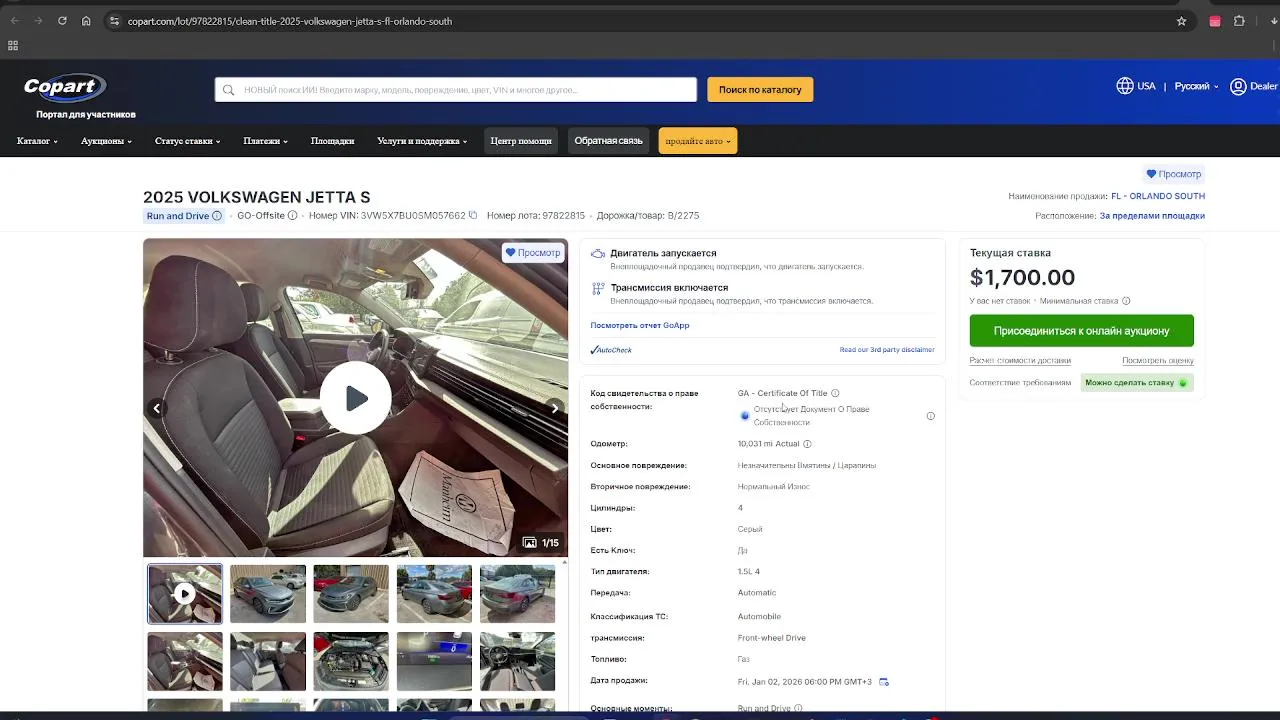Image resolution: width=1280 pixels, height=720 pixels.
Task: Open the Площадки menu item
Action: click(332, 141)
